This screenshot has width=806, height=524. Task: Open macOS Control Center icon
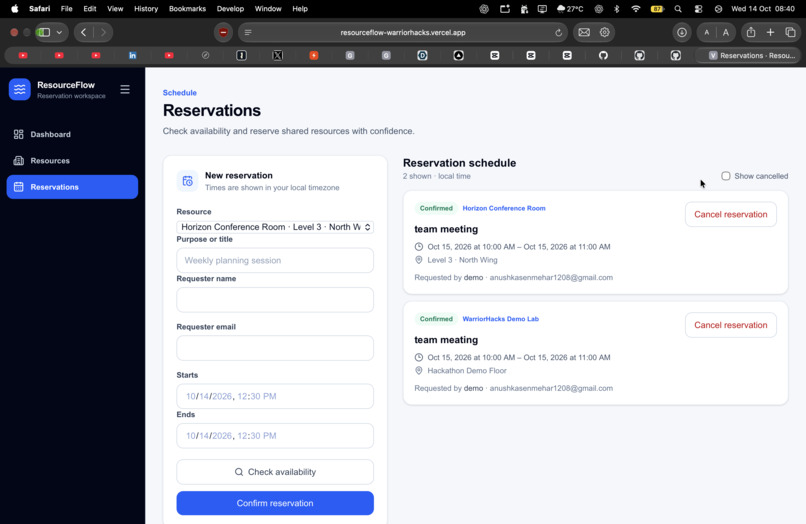click(x=698, y=9)
